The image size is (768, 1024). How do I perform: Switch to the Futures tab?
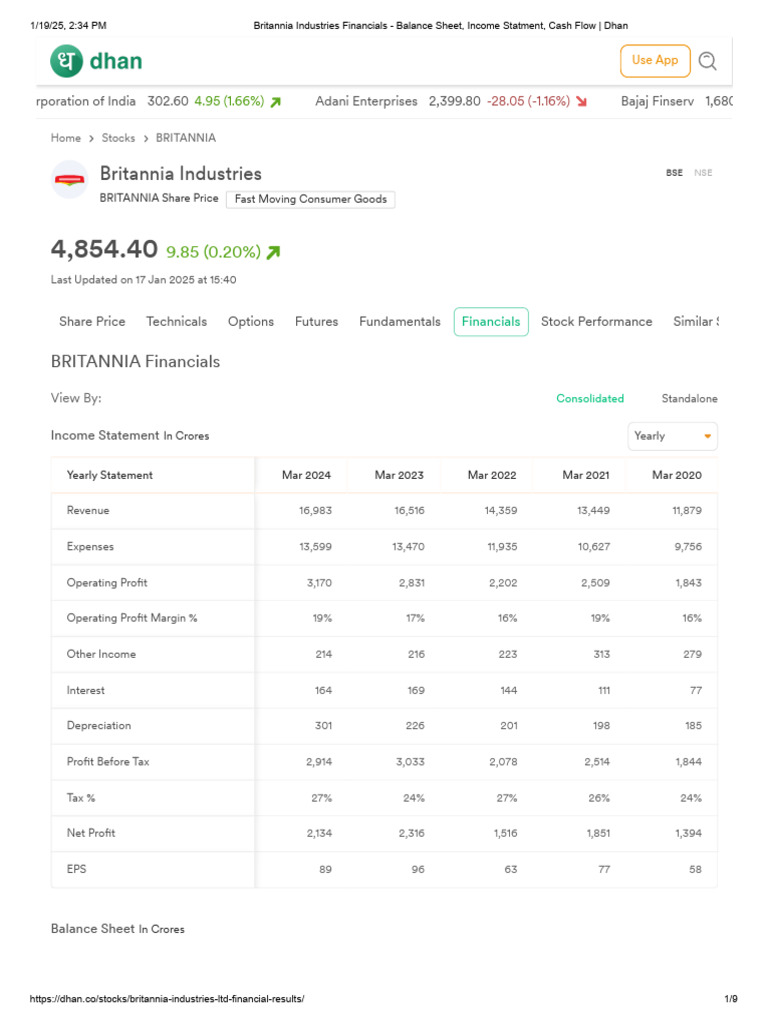pos(316,321)
